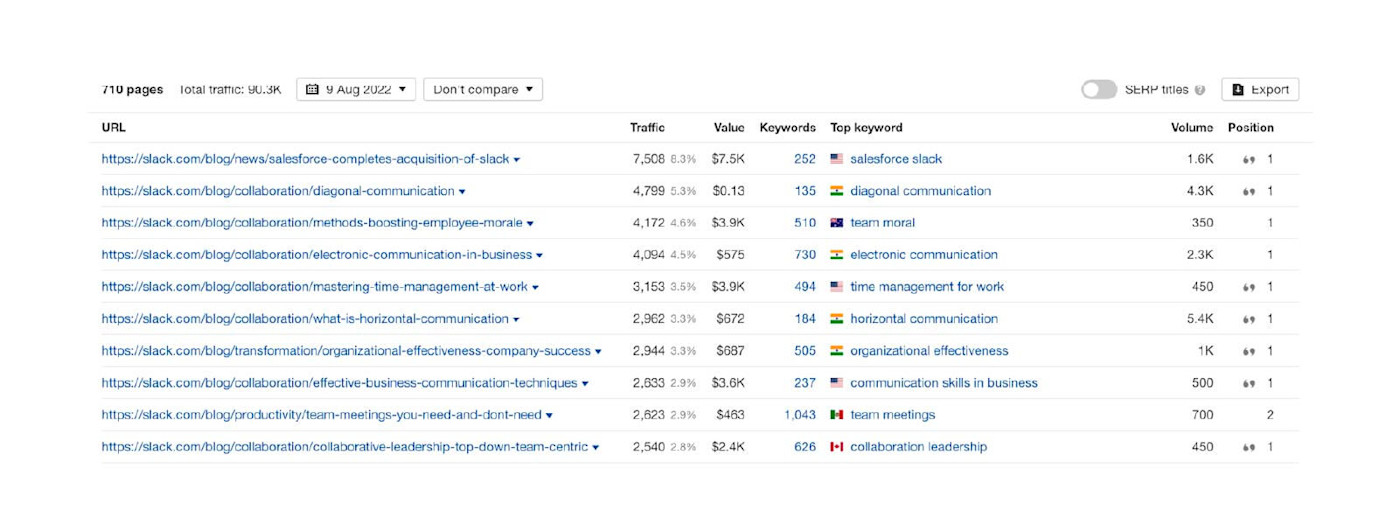Click keywords count 510
Image resolution: width=1400 pixels, height=518 pixels.
click(805, 223)
